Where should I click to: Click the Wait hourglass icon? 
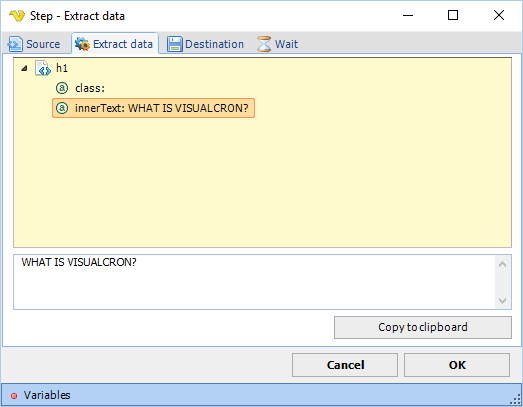[264, 44]
